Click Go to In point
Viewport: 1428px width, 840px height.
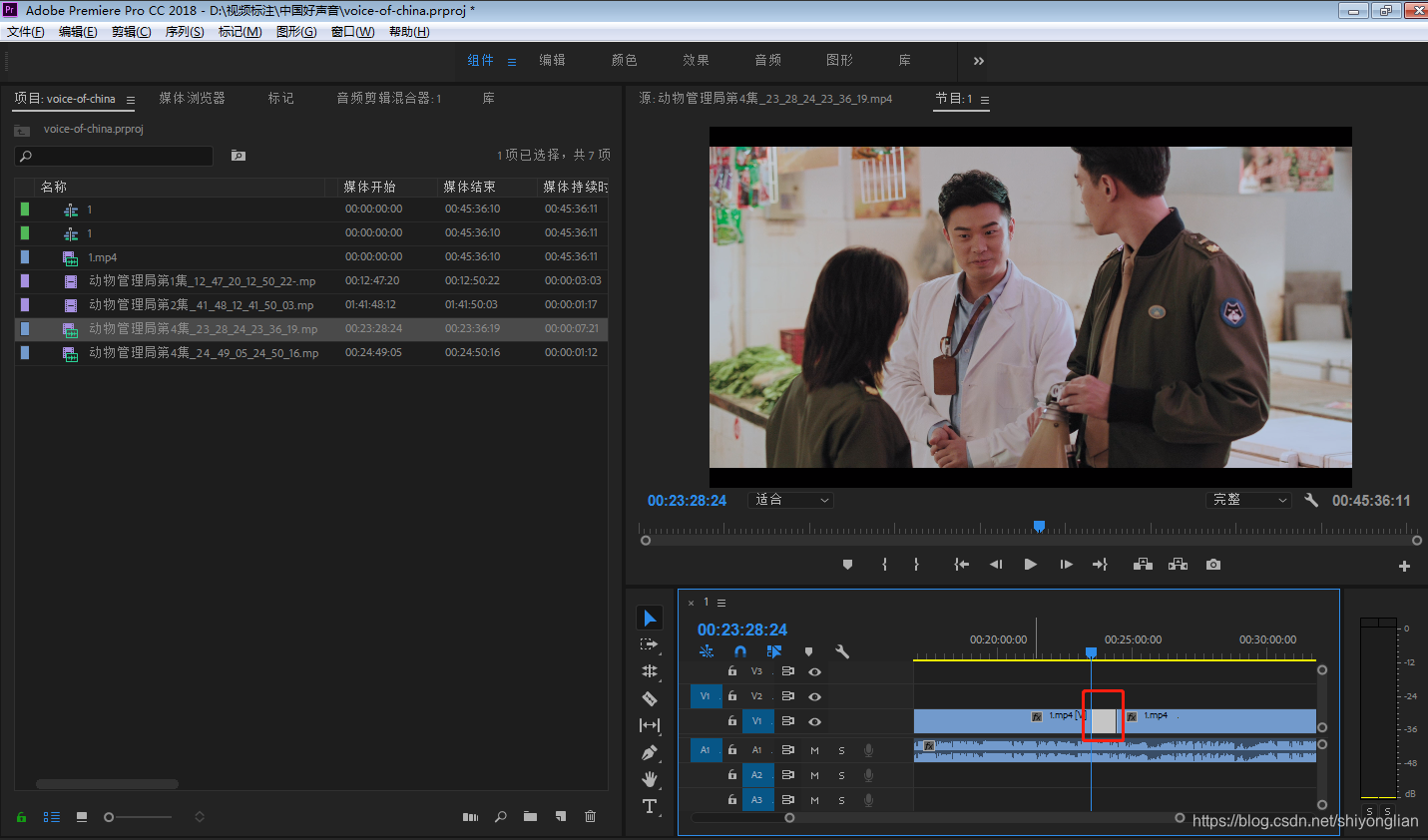(x=961, y=565)
